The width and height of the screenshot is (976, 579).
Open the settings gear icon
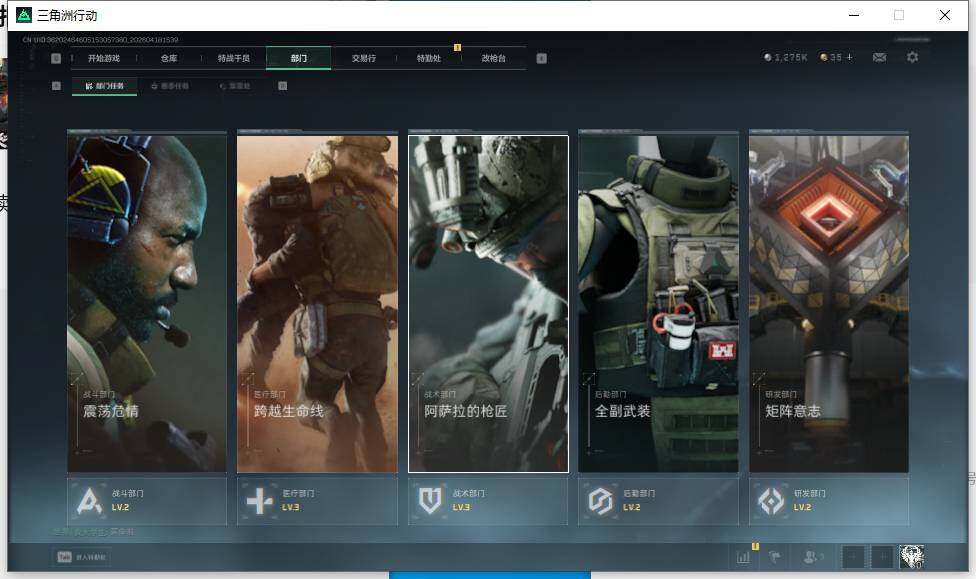pyautogui.click(x=913, y=57)
